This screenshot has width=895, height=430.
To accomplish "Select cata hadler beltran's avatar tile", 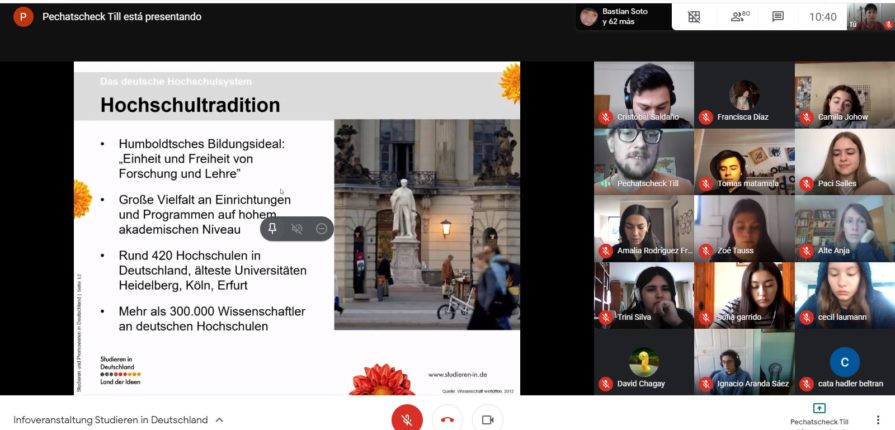I will (x=844, y=362).
